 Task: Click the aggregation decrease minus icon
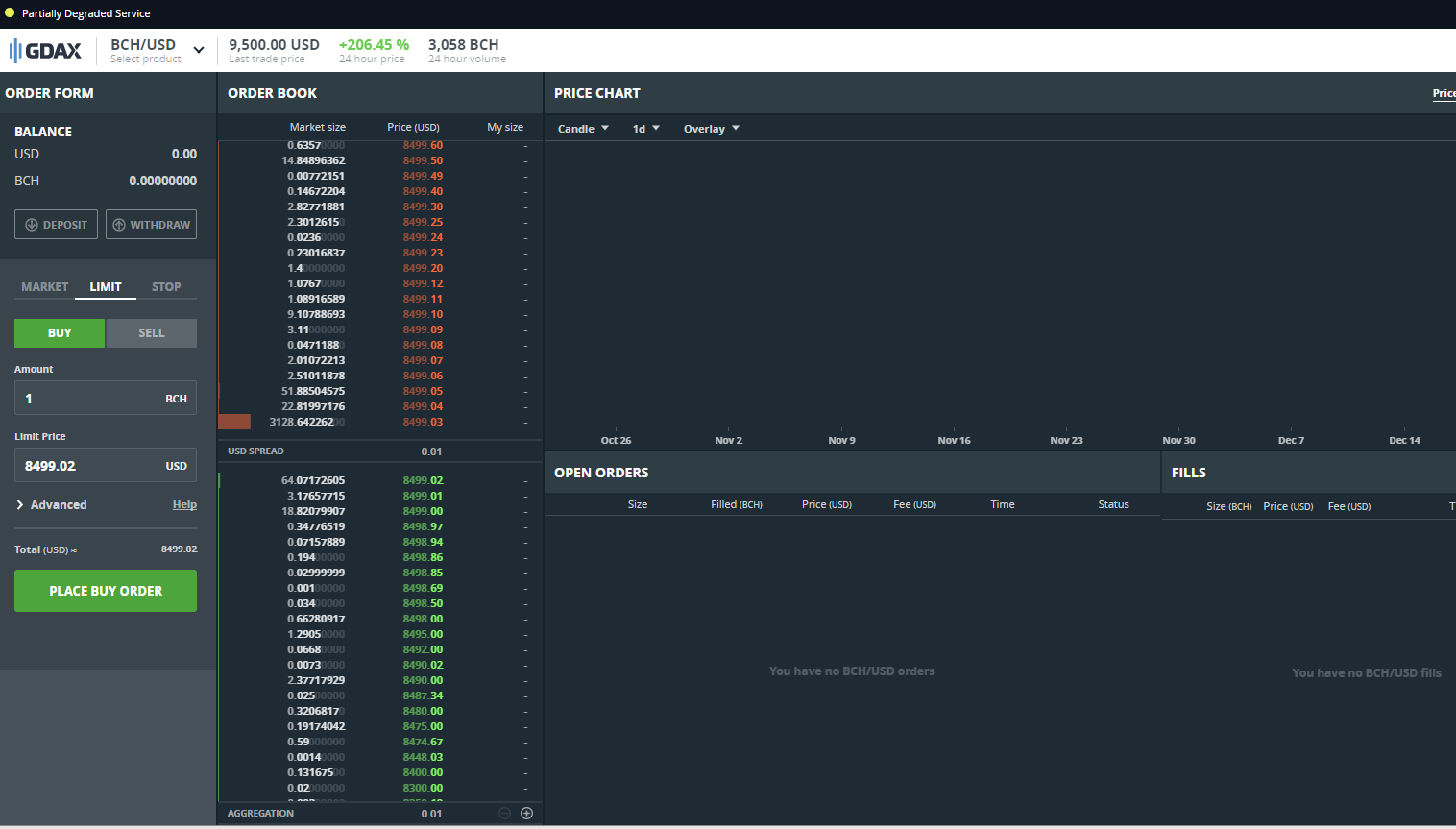(x=504, y=813)
